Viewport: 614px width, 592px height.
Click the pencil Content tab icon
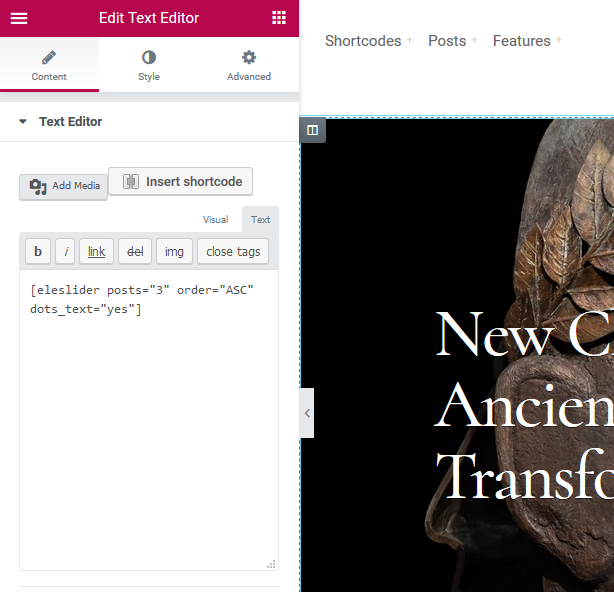[49, 58]
